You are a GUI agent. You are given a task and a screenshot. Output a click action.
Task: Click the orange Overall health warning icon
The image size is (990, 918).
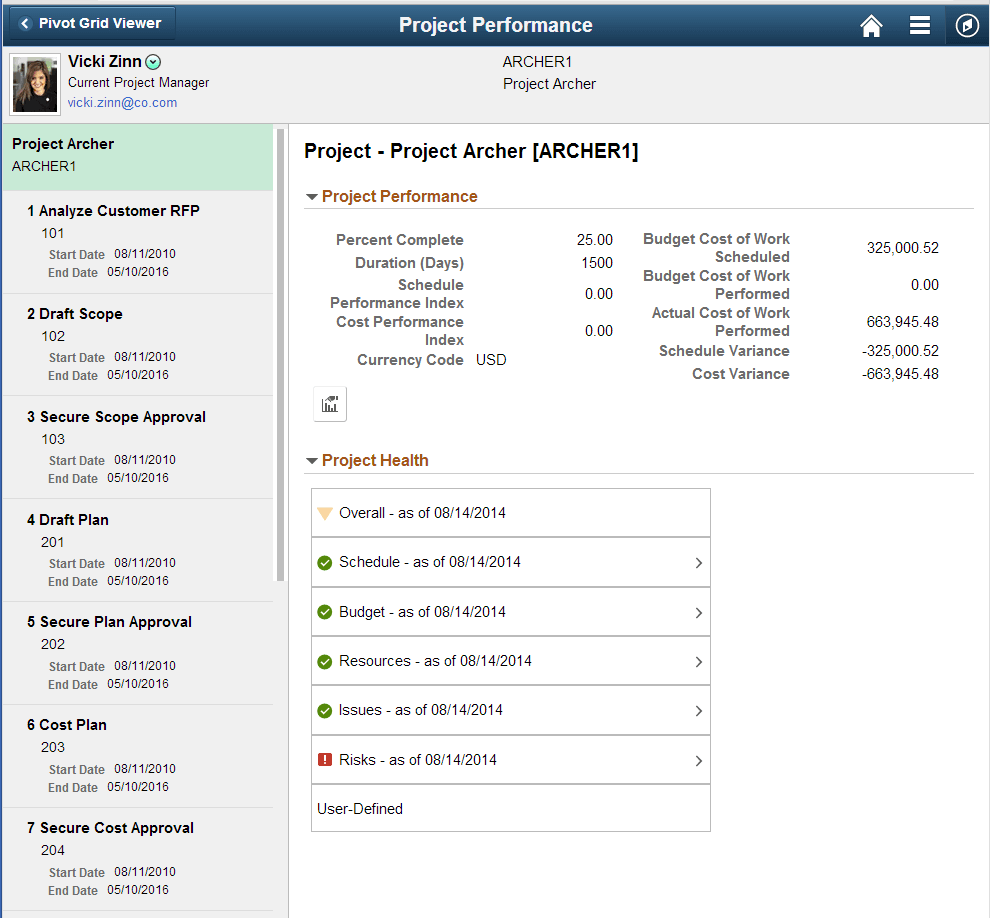[325, 512]
